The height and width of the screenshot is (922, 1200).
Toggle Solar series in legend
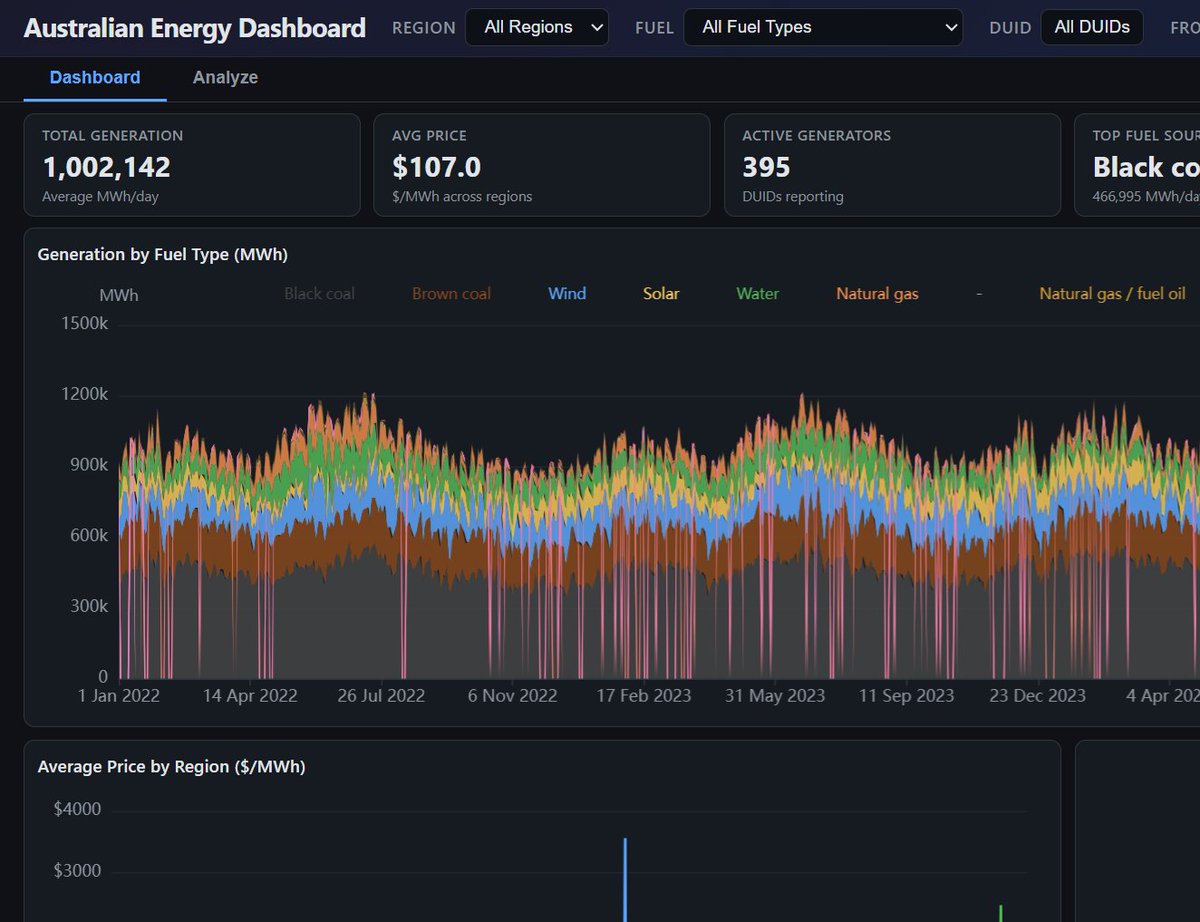pyautogui.click(x=661, y=294)
